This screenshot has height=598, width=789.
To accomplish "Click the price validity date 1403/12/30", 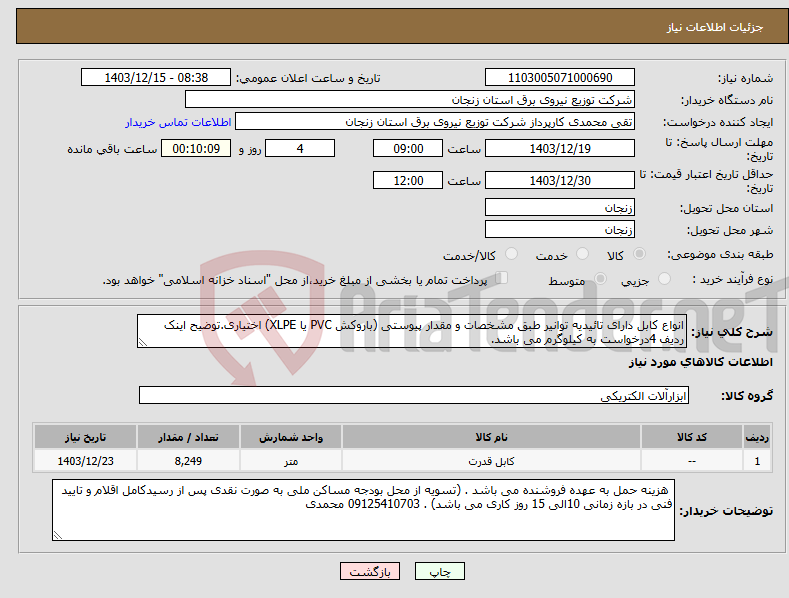I will click(x=560, y=180).
